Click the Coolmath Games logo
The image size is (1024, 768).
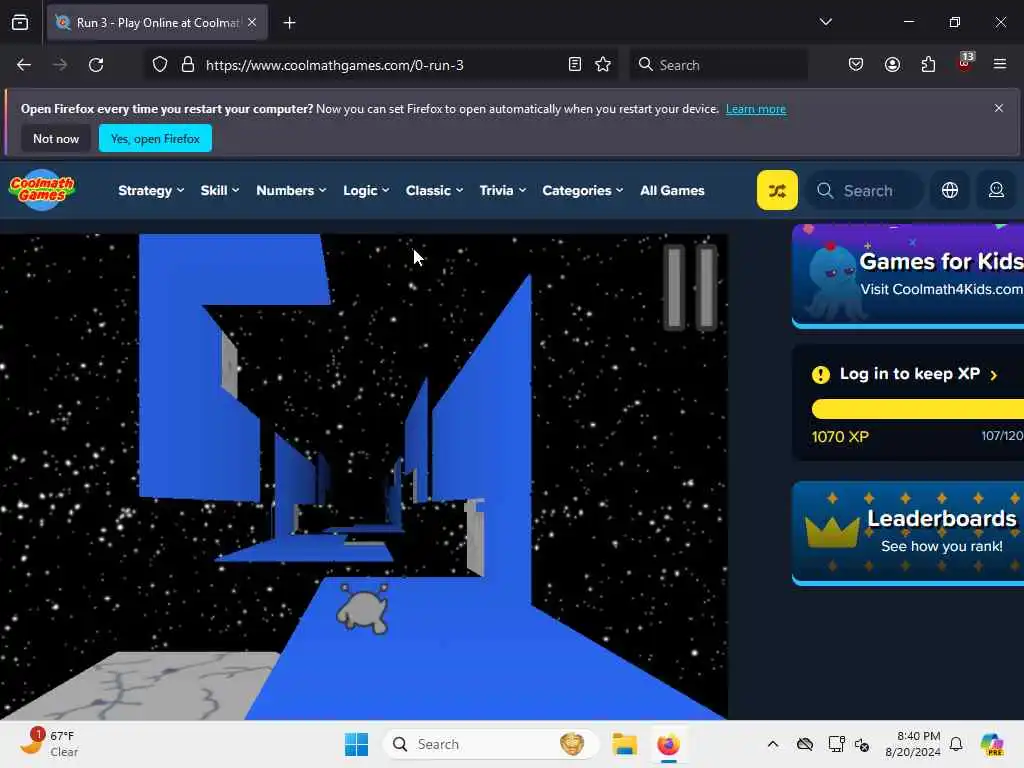tap(42, 190)
